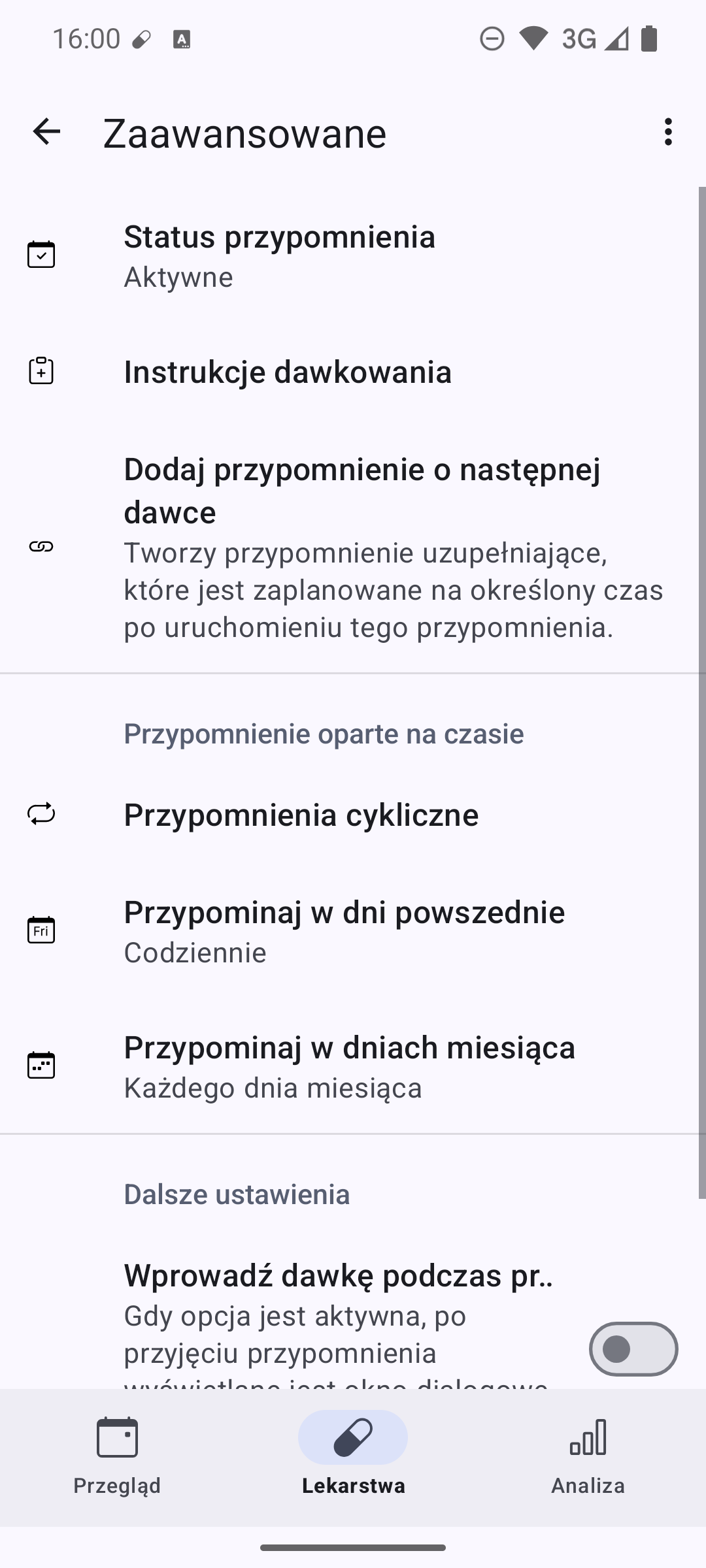706x1568 pixels.
Task: Enable the dose entry switch
Action: [633, 1348]
